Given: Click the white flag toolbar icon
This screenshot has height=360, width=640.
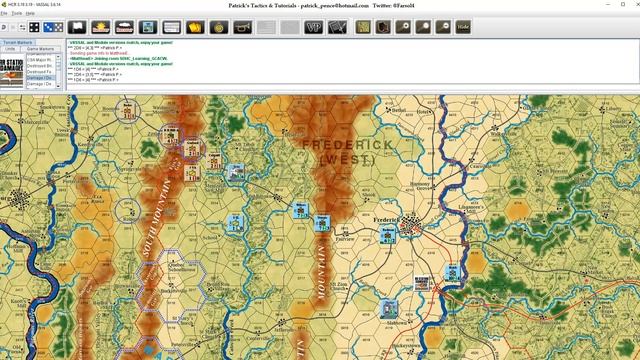Looking at the screenshot, I should point(77,27).
